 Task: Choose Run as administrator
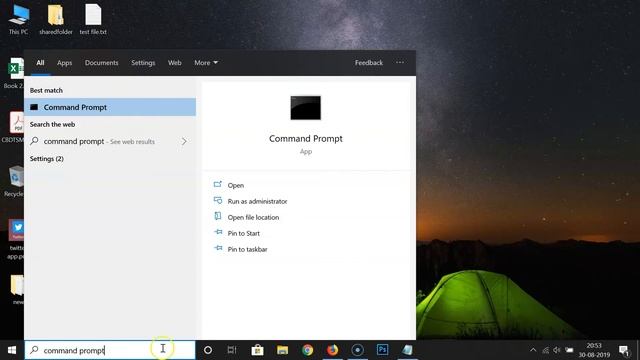coord(257,201)
